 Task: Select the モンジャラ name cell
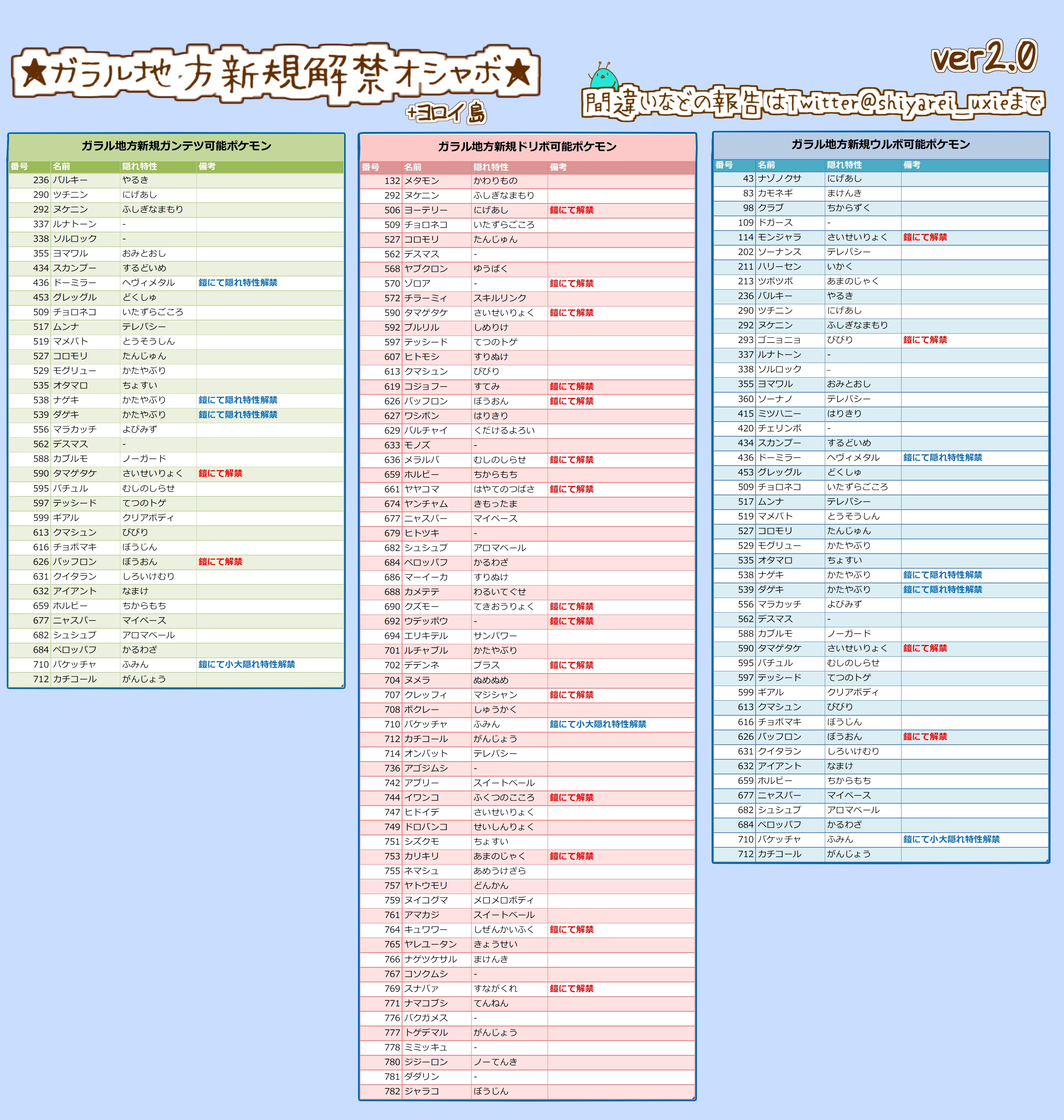click(x=779, y=238)
